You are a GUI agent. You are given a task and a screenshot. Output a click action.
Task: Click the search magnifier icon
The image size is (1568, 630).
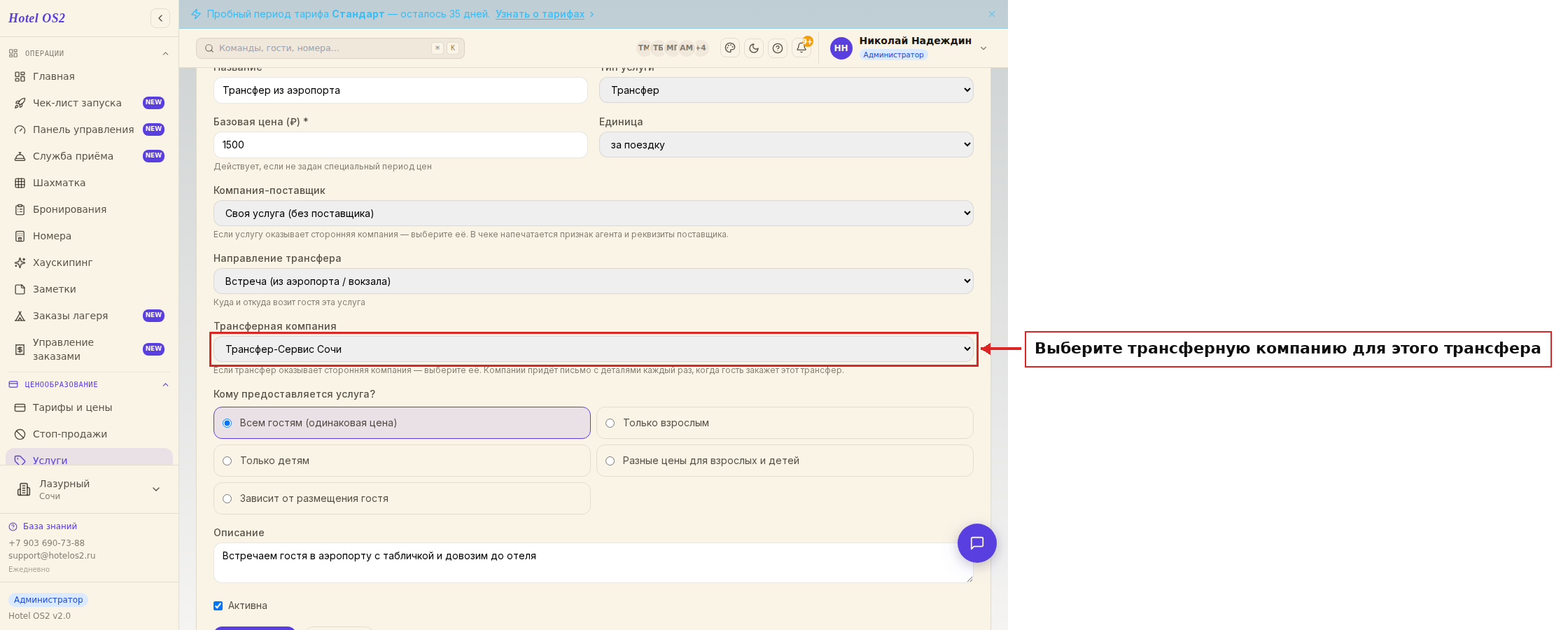click(x=209, y=48)
